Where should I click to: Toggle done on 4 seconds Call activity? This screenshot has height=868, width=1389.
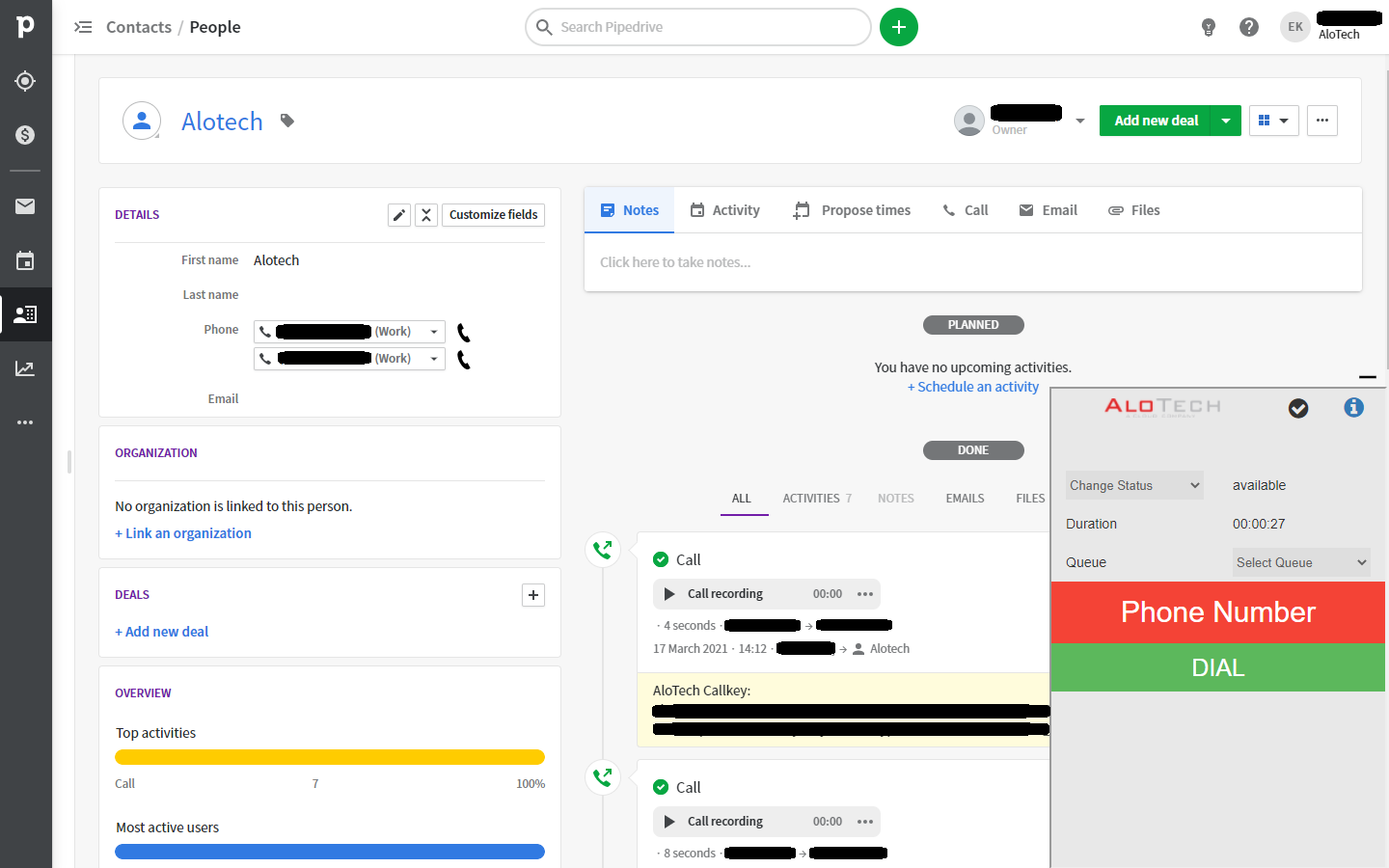pos(661,559)
